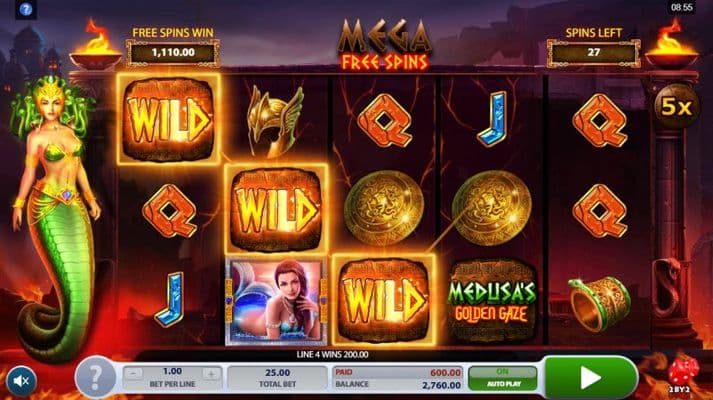The width and height of the screenshot is (713, 400).
Task: Click the red 2BY2 dice logo
Action: click(x=682, y=375)
